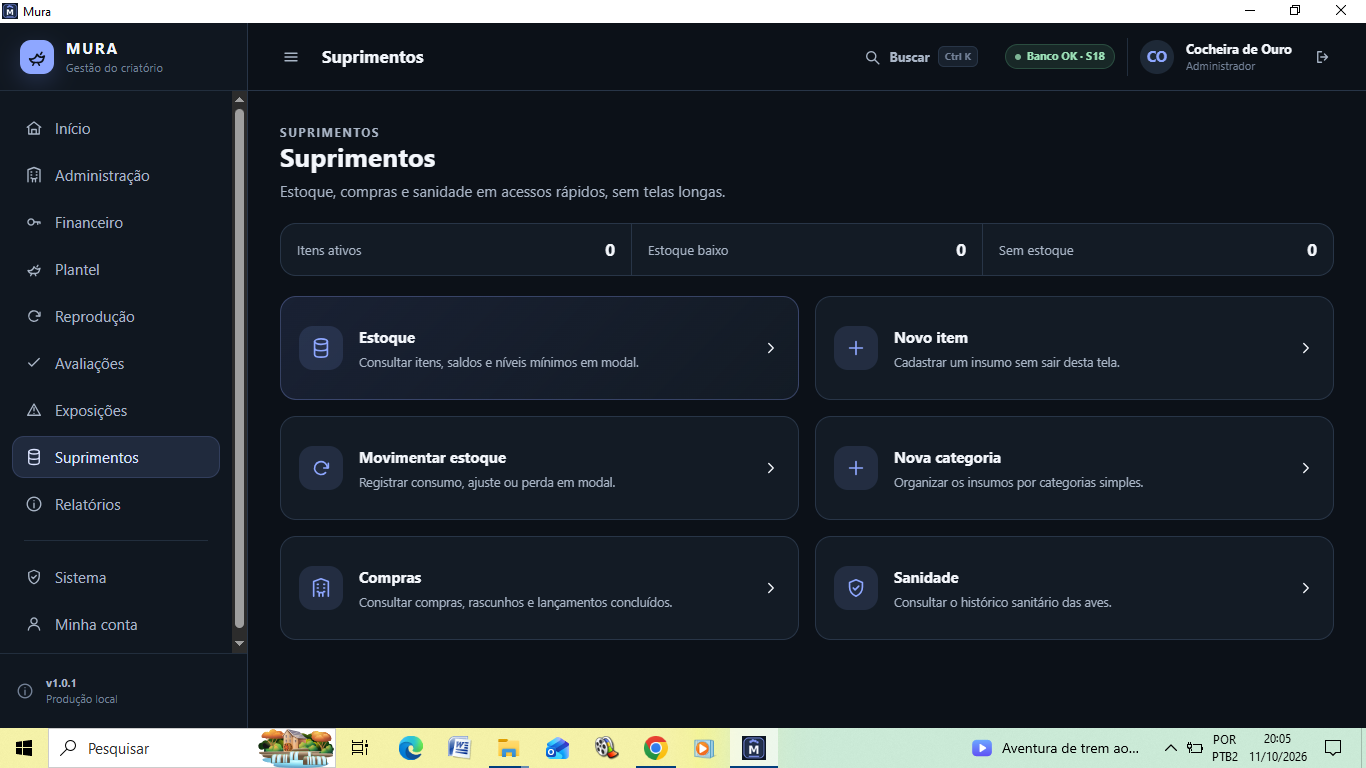The height and width of the screenshot is (768, 1366).
Task: Click the search magnifier icon
Action: [x=872, y=57]
